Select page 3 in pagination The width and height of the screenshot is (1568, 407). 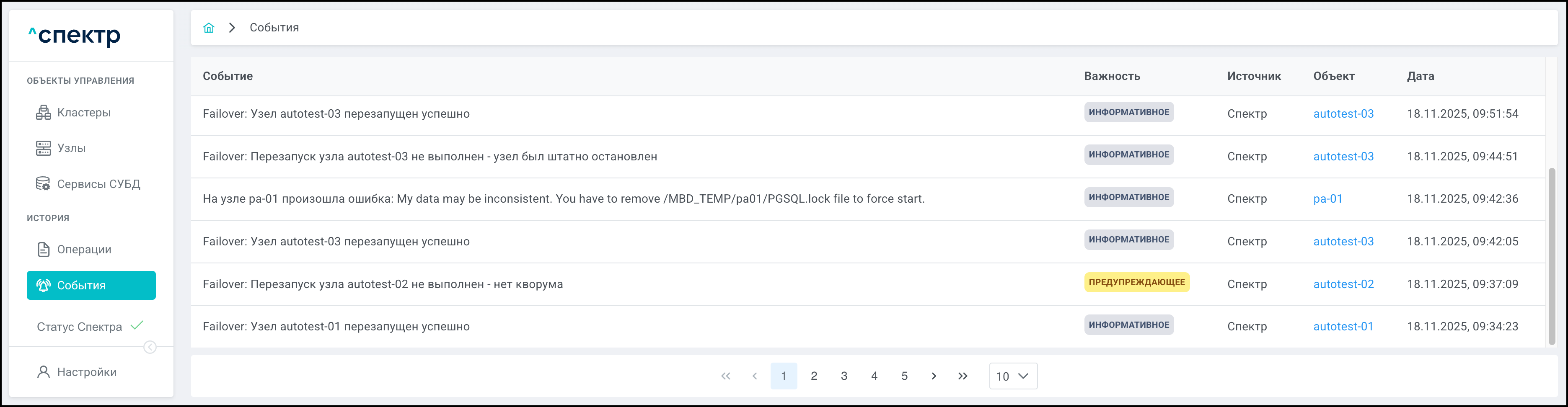pos(844,376)
